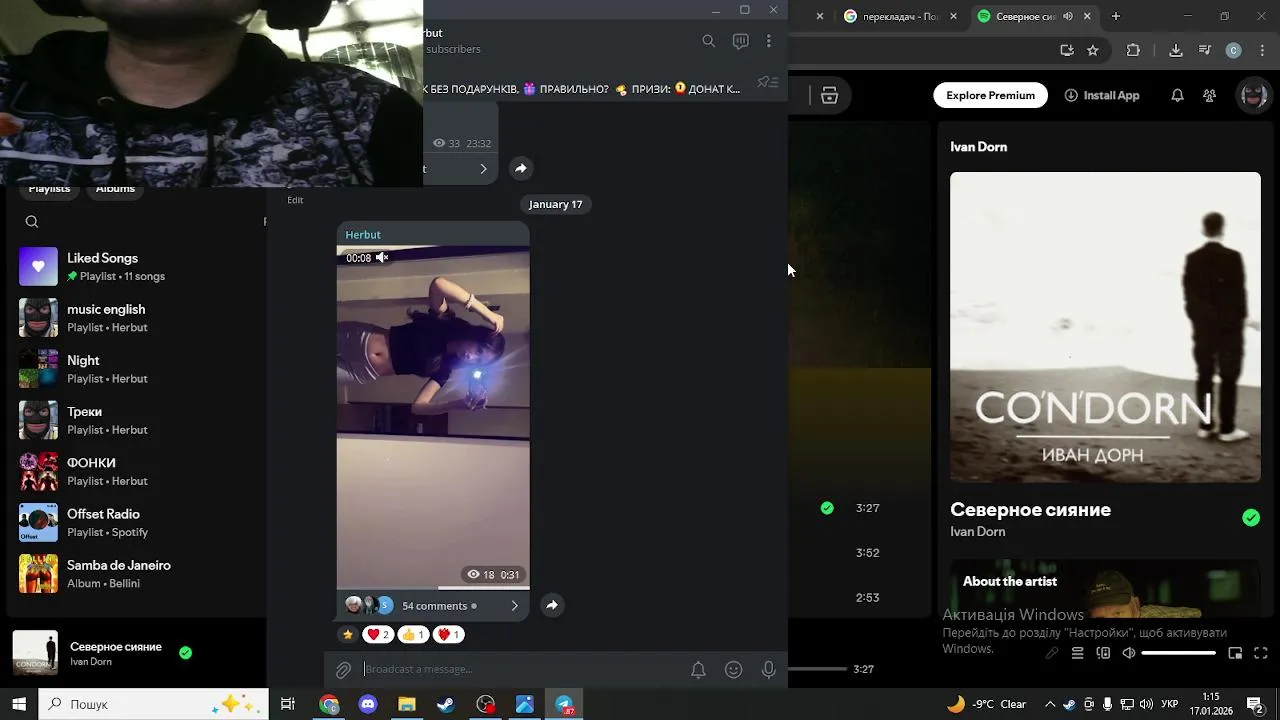Open Chrome media controls
Image resolution: width=1280 pixels, height=720 pixels.
tap(1205, 50)
